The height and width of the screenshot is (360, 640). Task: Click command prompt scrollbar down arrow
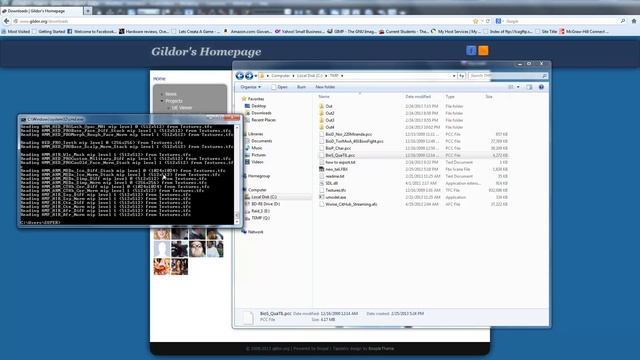click(x=237, y=222)
